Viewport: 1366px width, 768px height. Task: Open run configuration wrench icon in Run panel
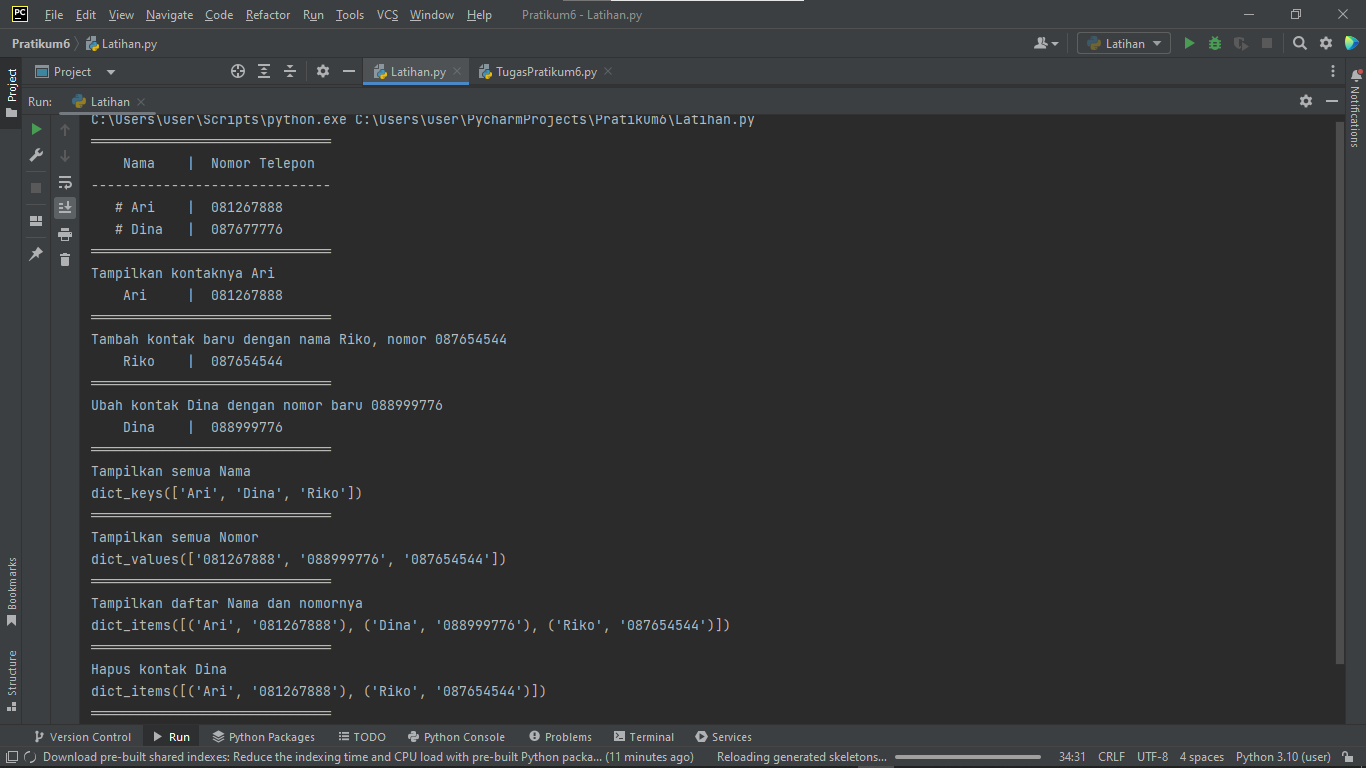point(36,155)
